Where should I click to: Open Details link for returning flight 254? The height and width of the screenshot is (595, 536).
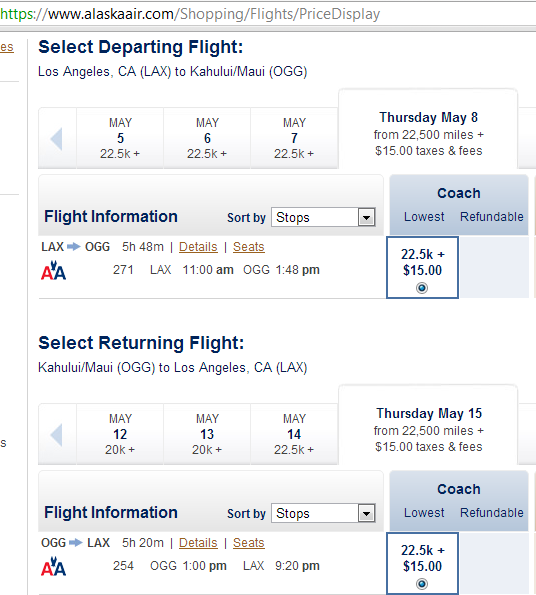198,543
